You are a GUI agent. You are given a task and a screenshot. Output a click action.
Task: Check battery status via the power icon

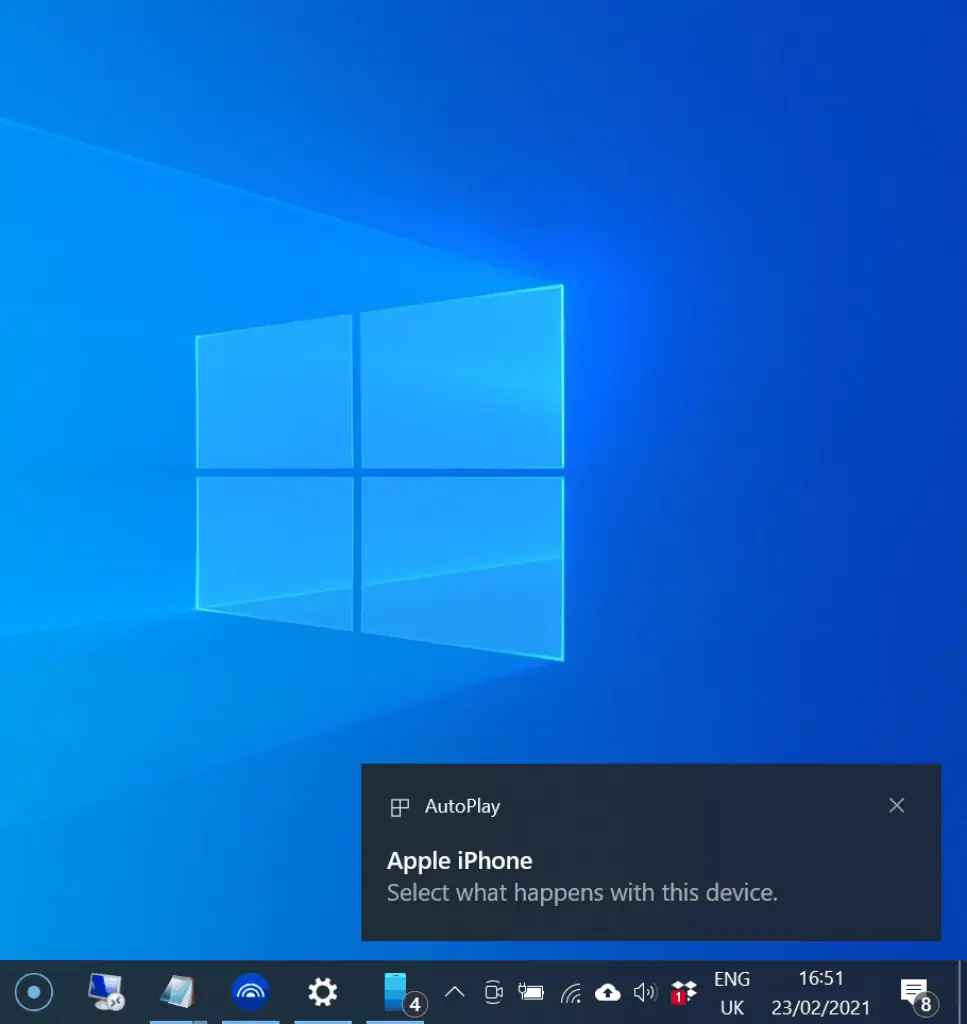pos(531,992)
